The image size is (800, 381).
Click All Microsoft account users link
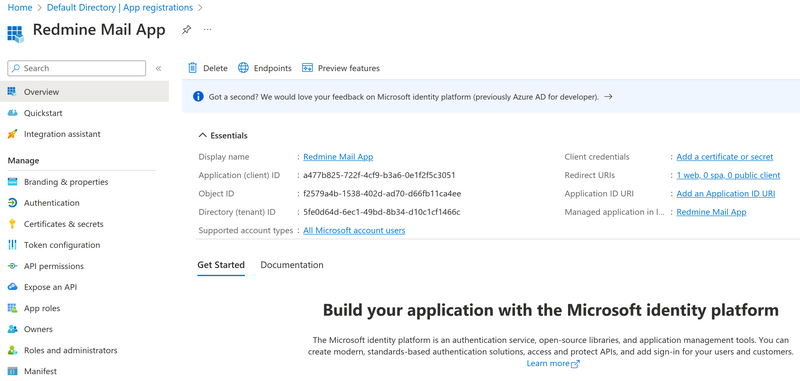[x=354, y=231]
